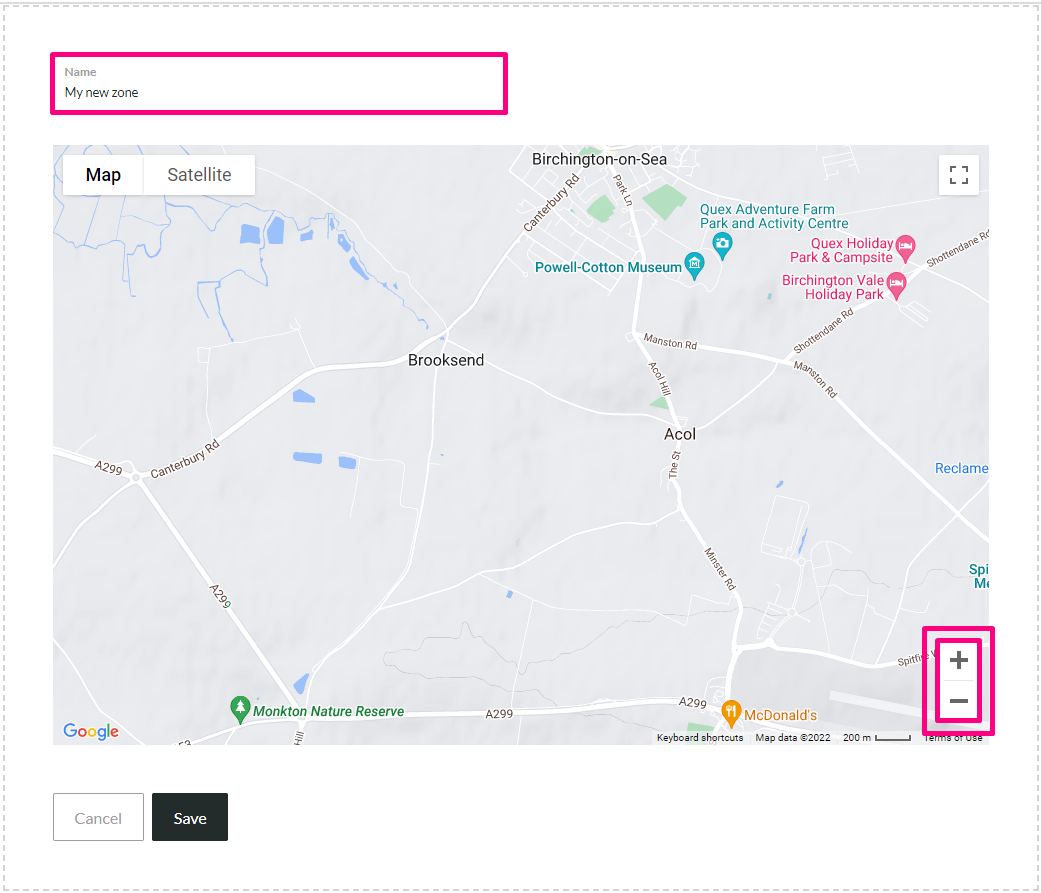Toggle fullscreen map view
The height and width of the screenshot is (893, 1041).
[x=958, y=175]
